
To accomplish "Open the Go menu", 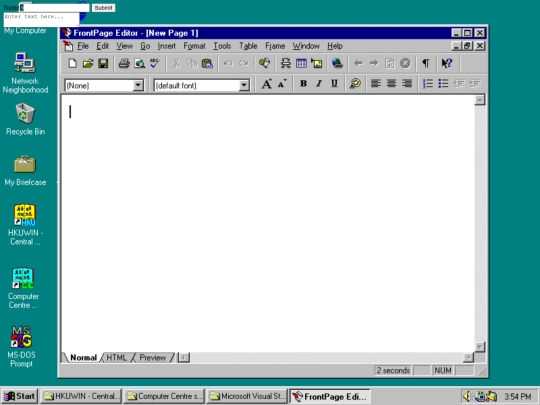I will point(145,46).
